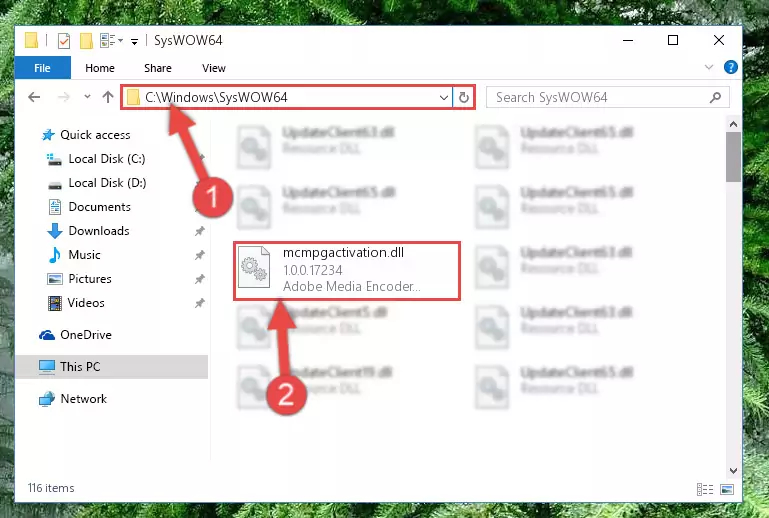Go up one folder level arrow
769x518 pixels.
pos(108,97)
